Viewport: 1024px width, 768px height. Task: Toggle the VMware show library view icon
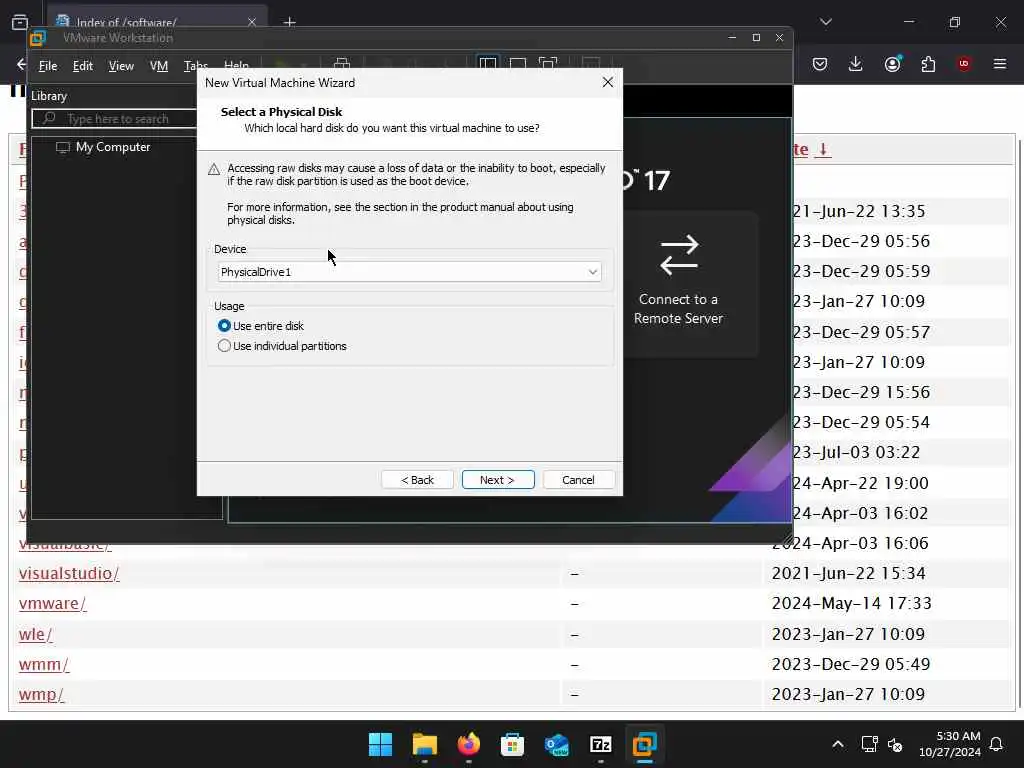[488, 63]
